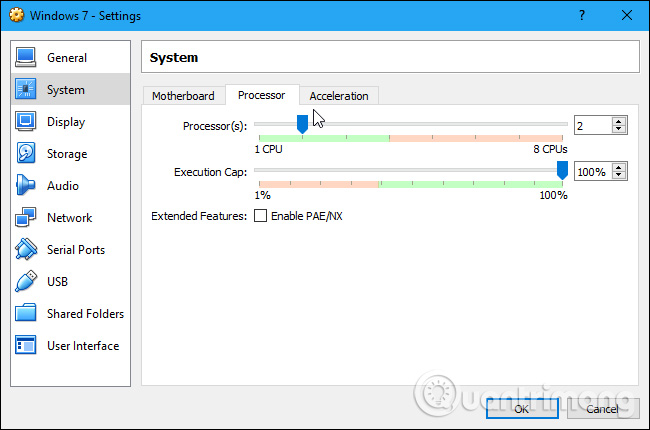
Task: Select the System category label
Action: 66,90
